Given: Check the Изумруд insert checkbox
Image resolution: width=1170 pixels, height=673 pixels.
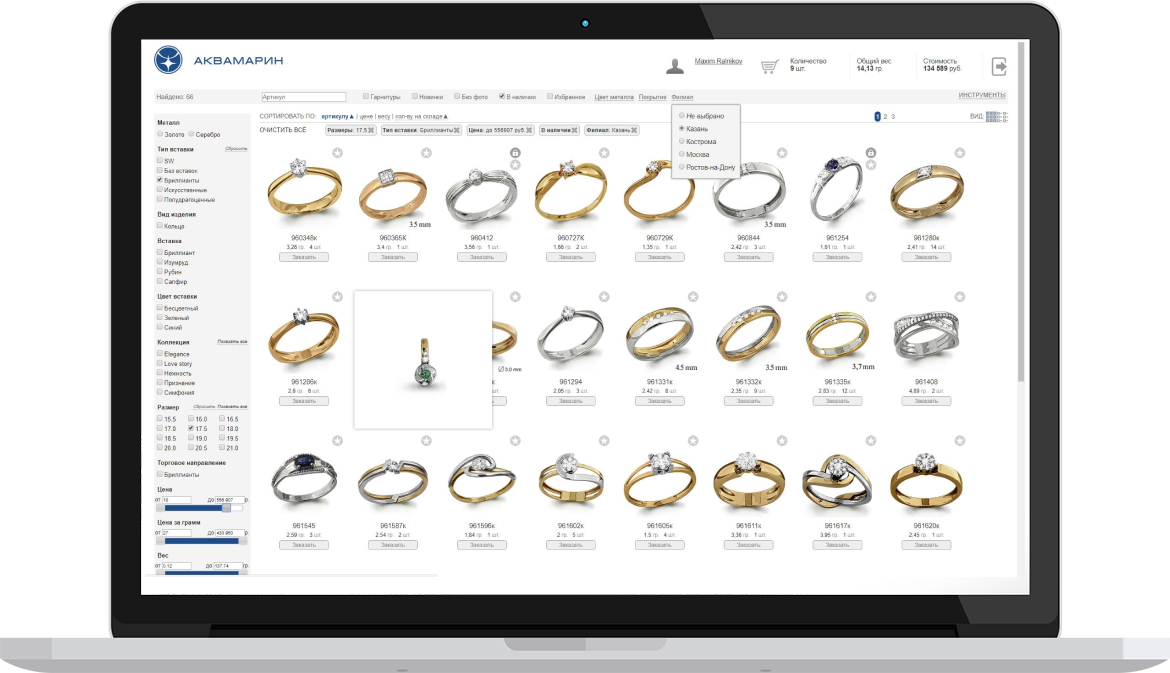Looking at the screenshot, I should coord(160,262).
